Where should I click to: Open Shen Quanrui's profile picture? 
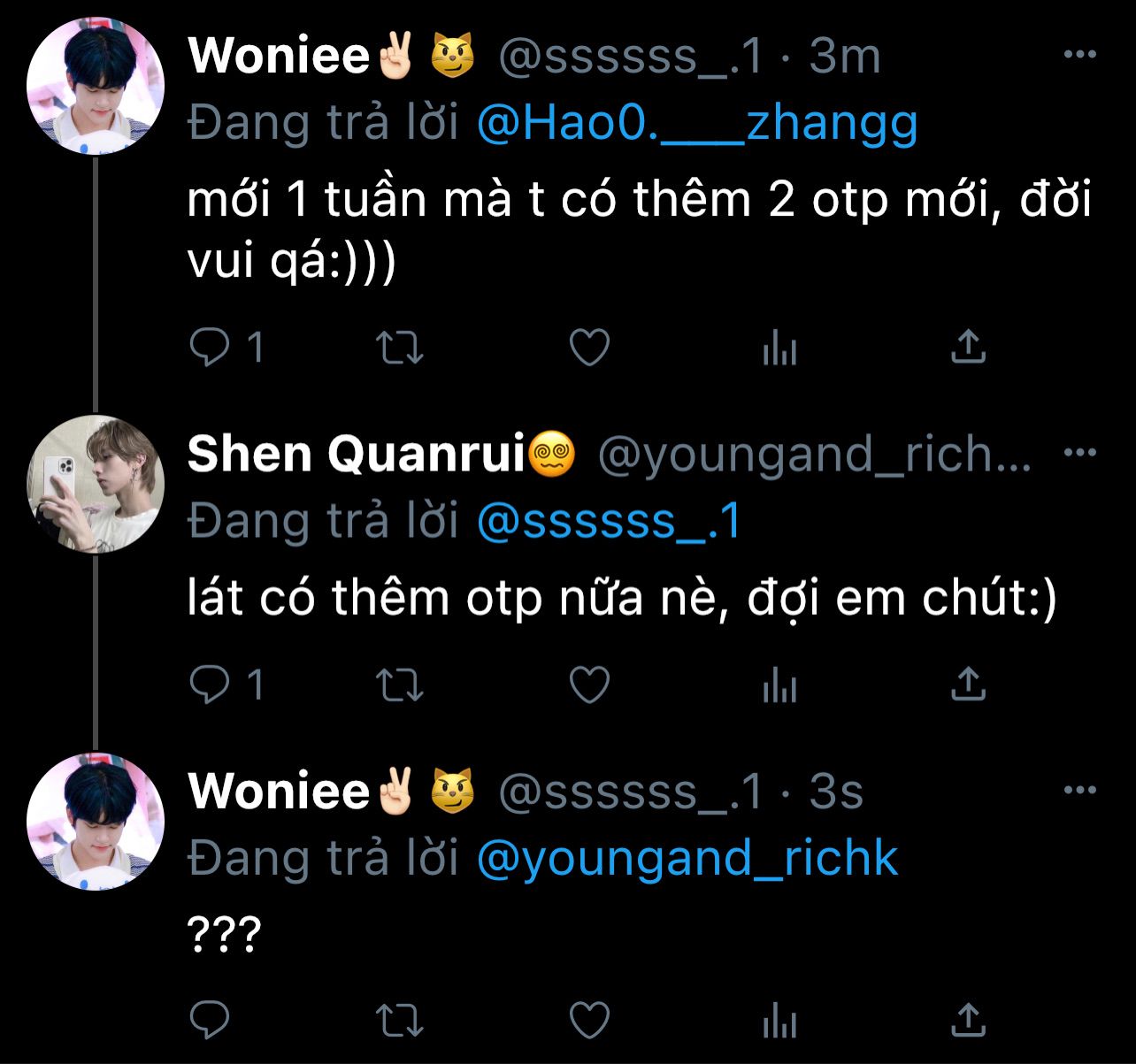pyautogui.click(x=96, y=484)
